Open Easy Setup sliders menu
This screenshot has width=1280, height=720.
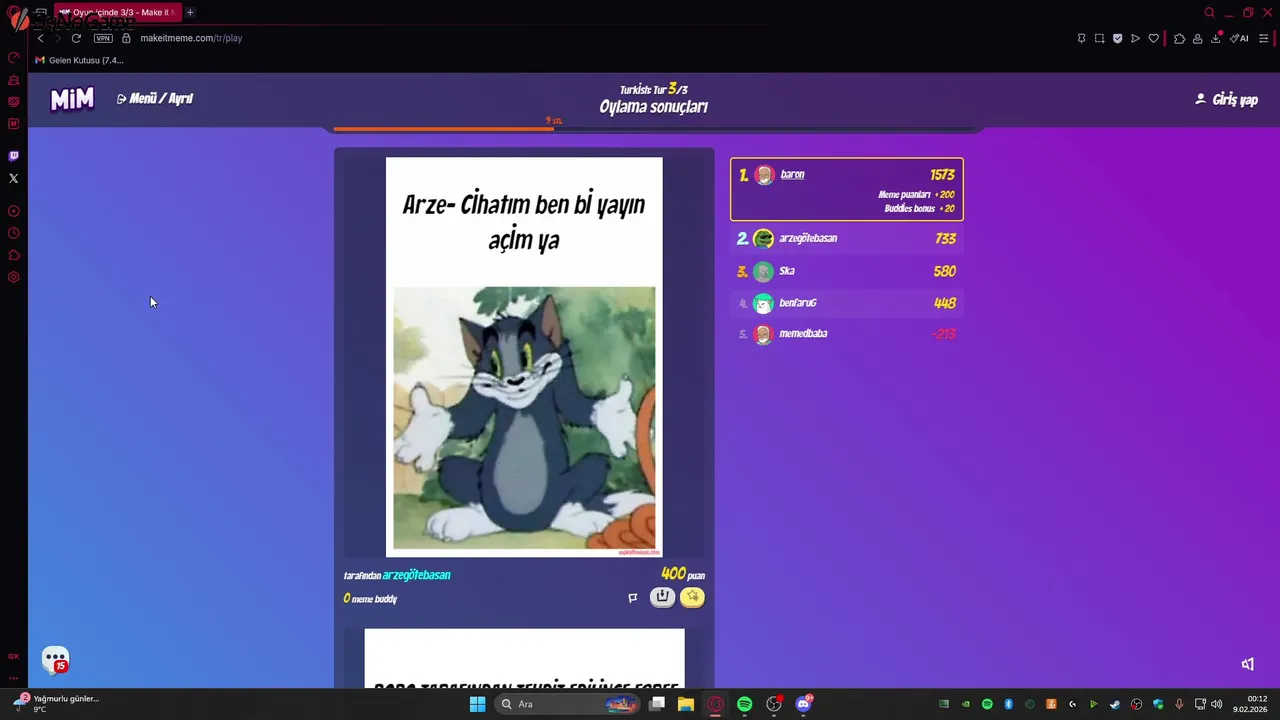[1263, 38]
